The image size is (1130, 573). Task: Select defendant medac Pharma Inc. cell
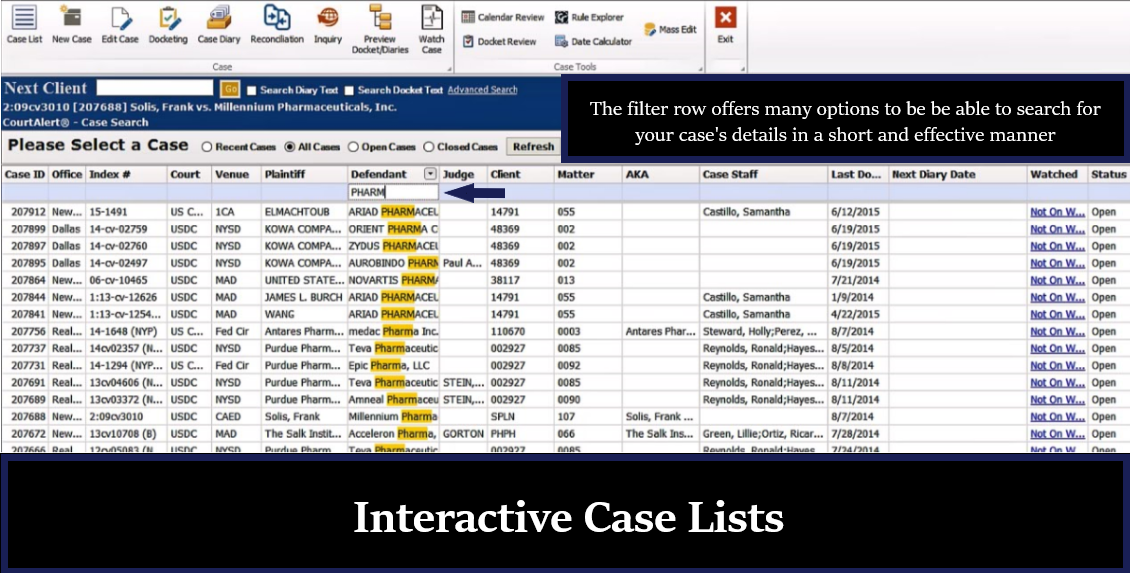(x=393, y=332)
